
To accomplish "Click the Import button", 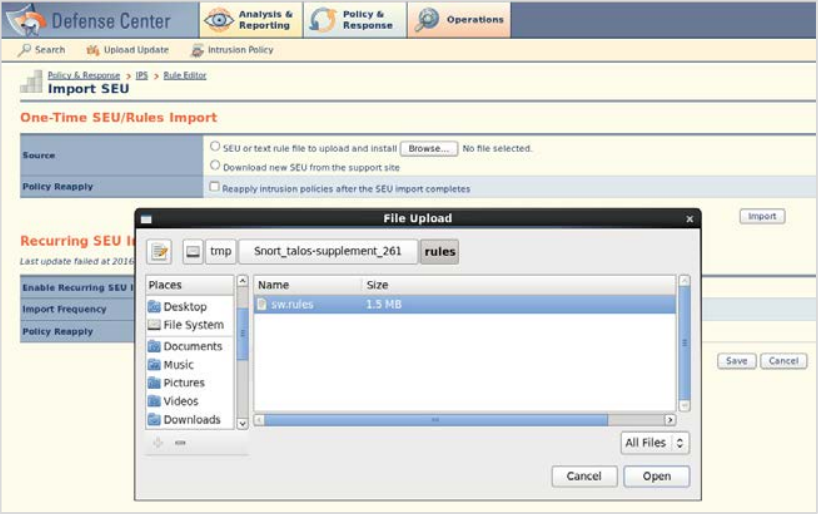I will [x=762, y=216].
